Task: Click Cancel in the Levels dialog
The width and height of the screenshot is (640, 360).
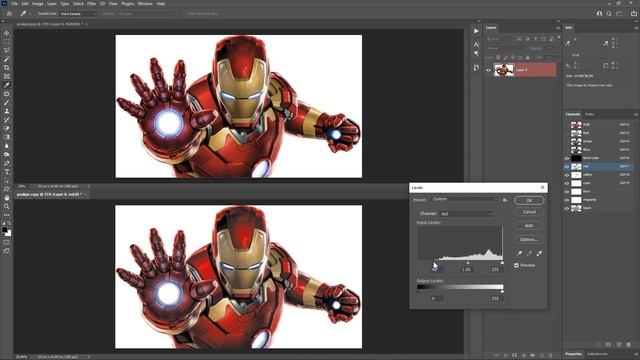Action: 529,212
